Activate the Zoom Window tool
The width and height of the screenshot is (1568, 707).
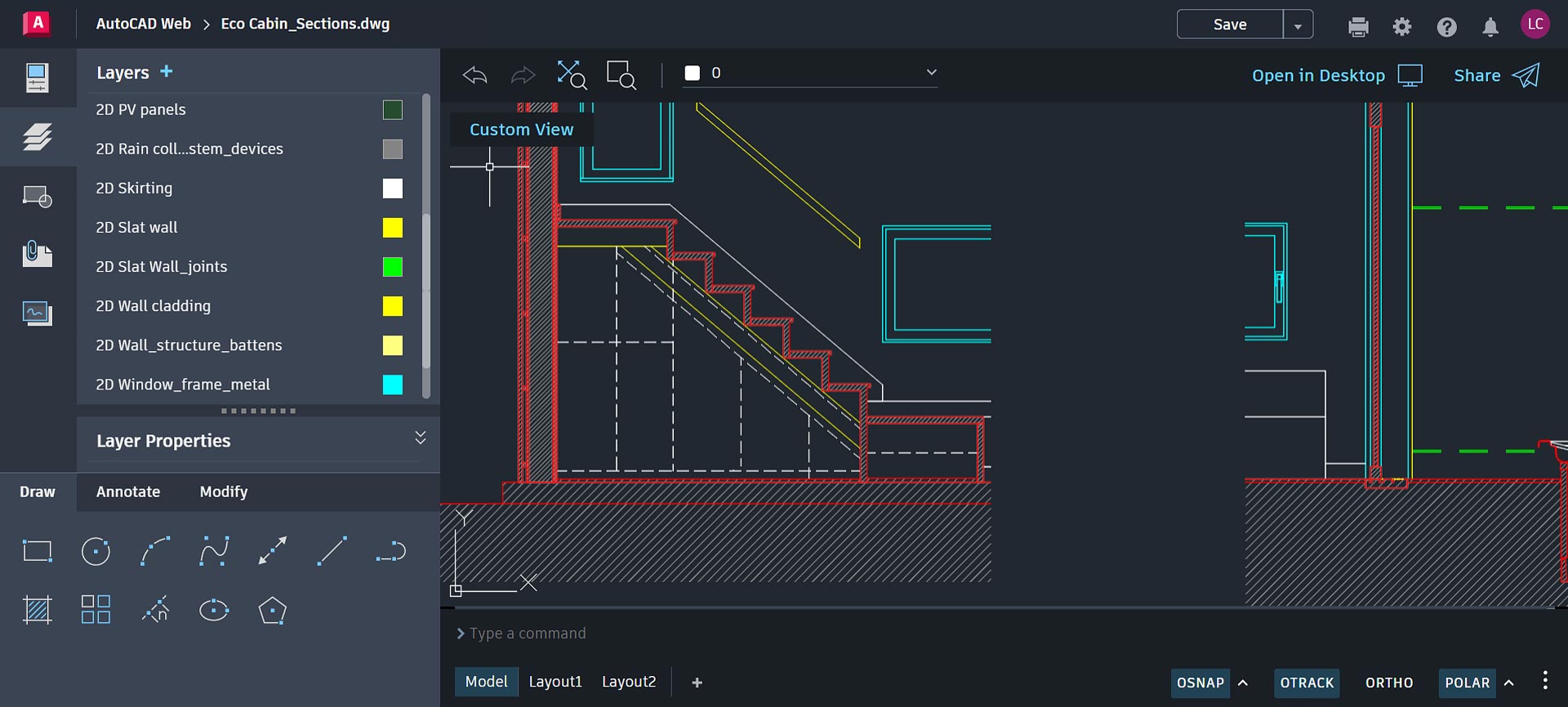(x=621, y=74)
